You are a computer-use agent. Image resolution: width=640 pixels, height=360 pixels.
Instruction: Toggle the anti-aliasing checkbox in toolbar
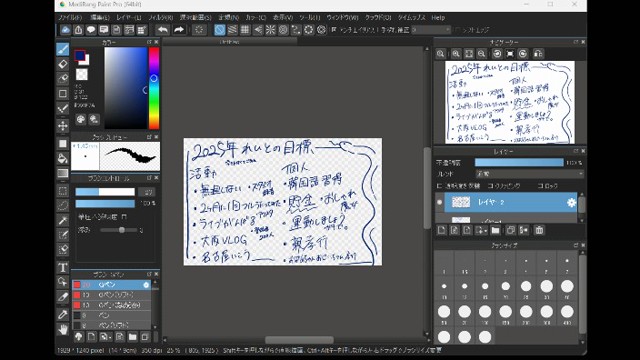click(334, 30)
